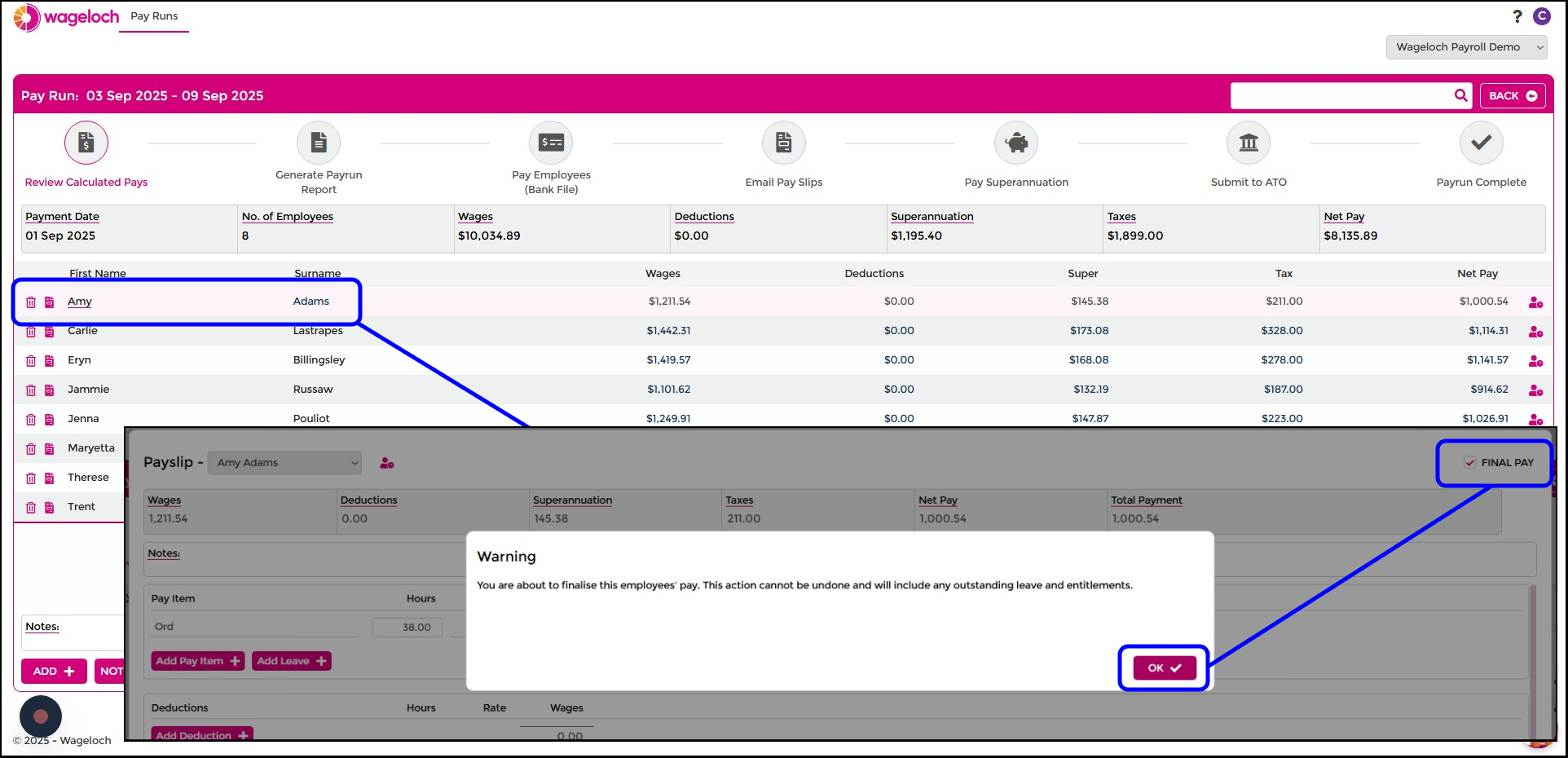Click the Payrun Complete checkmark icon

point(1481,143)
